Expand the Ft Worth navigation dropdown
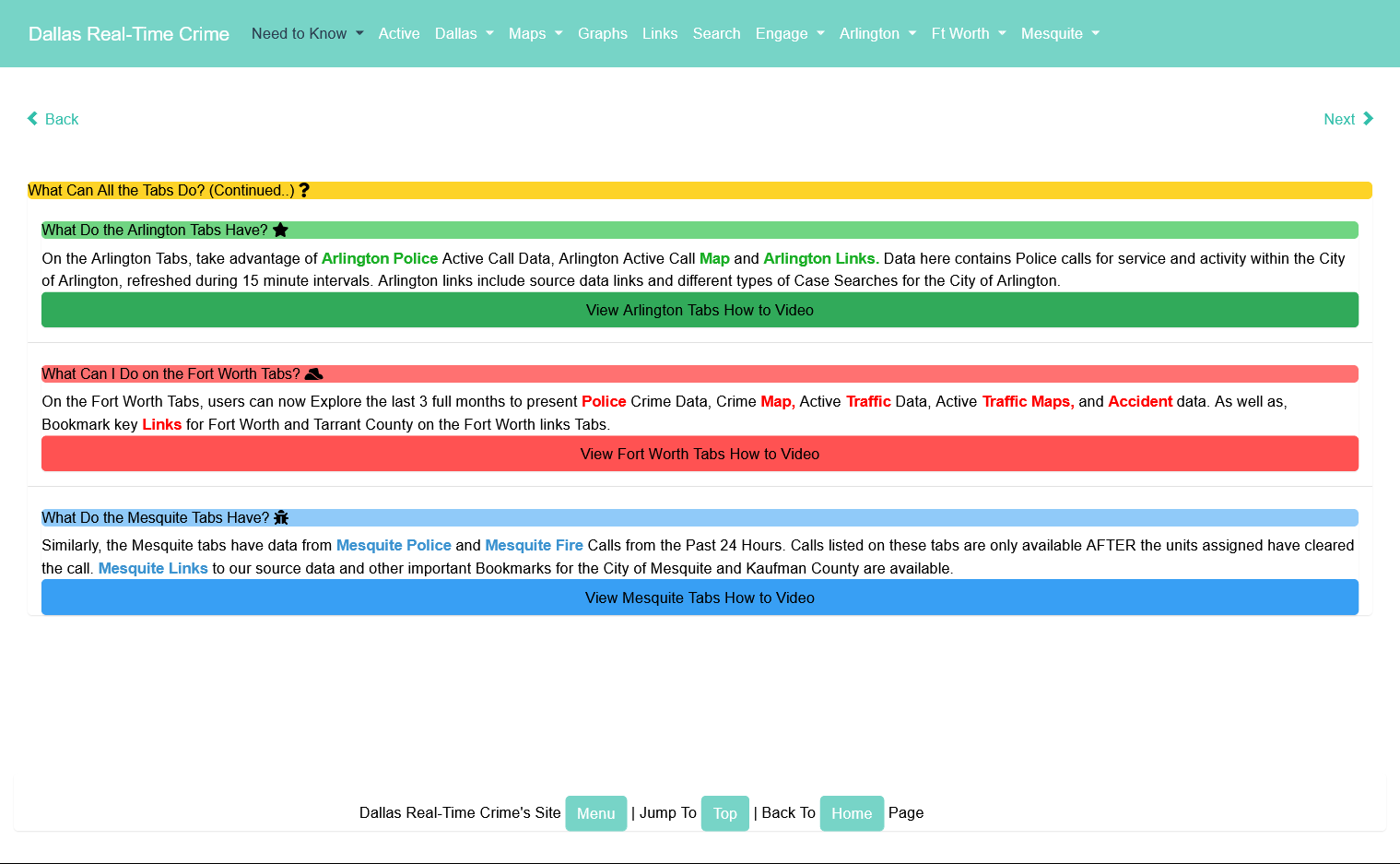 click(968, 34)
